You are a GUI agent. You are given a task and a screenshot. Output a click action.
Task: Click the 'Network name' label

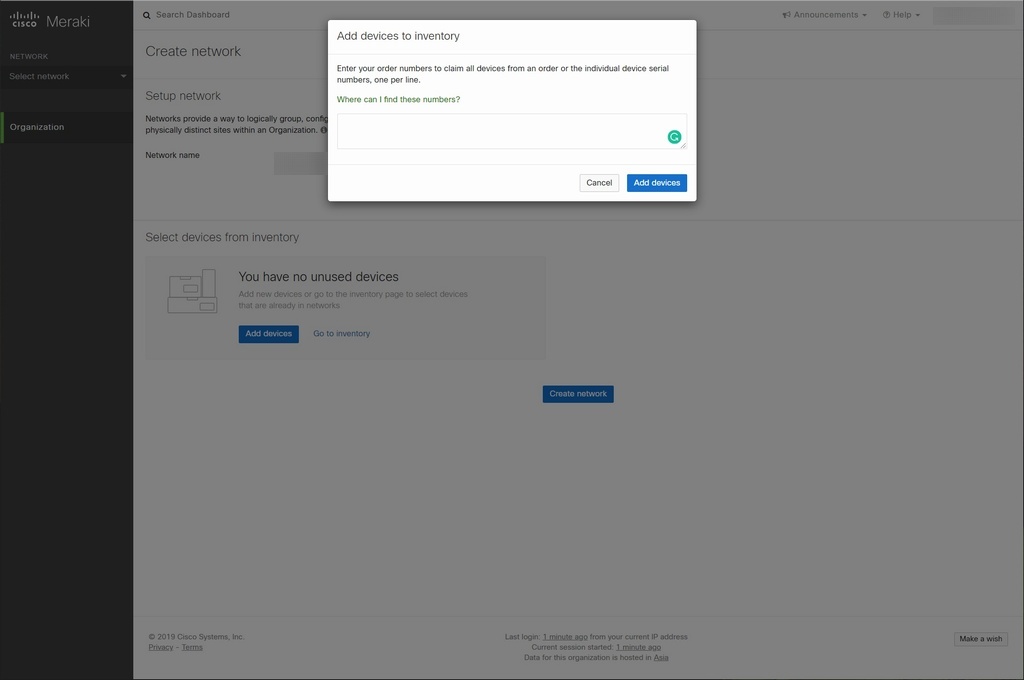(x=172, y=155)
